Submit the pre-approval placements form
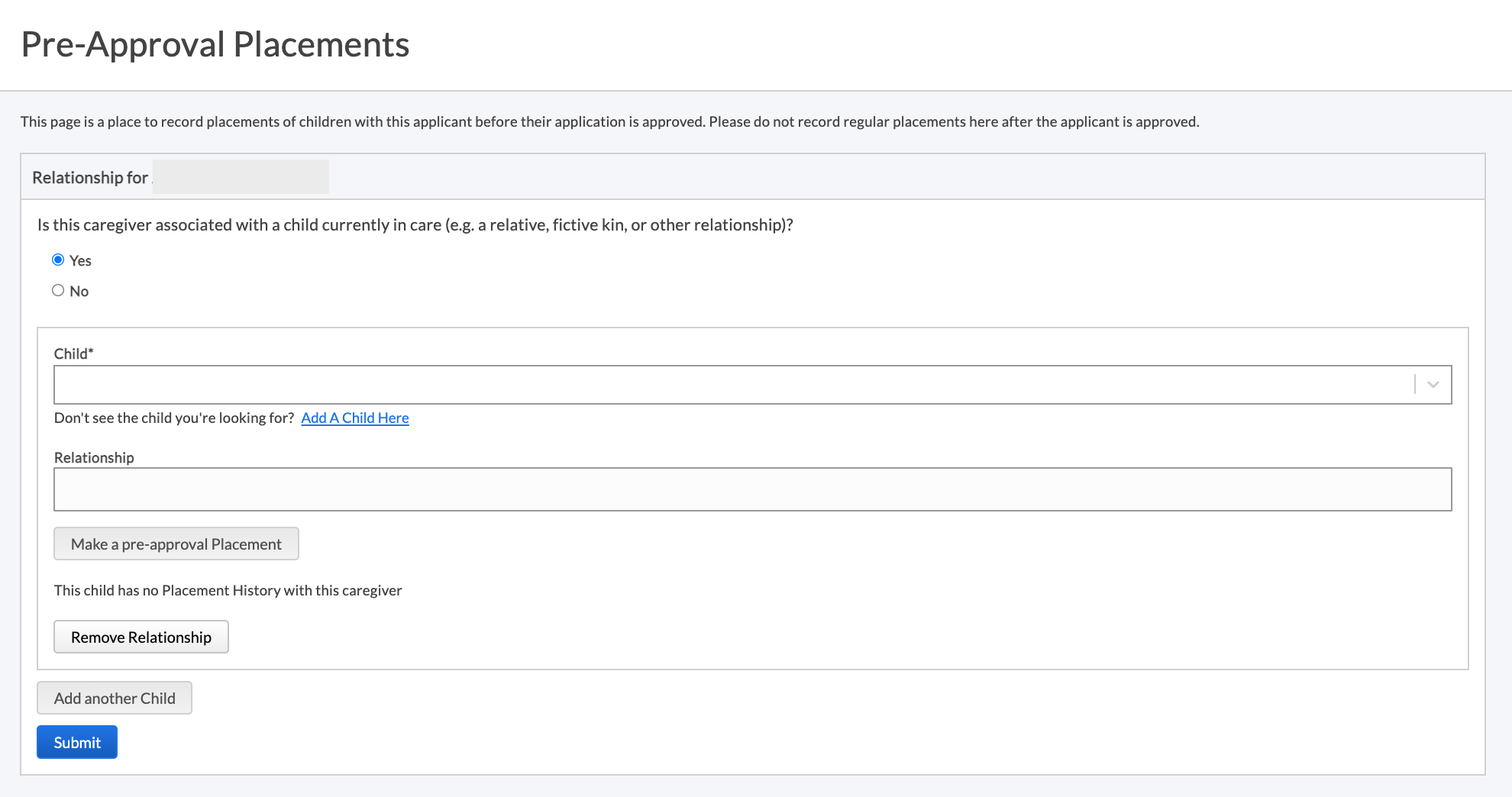The image size is (1512, 797). click(77, 742)
